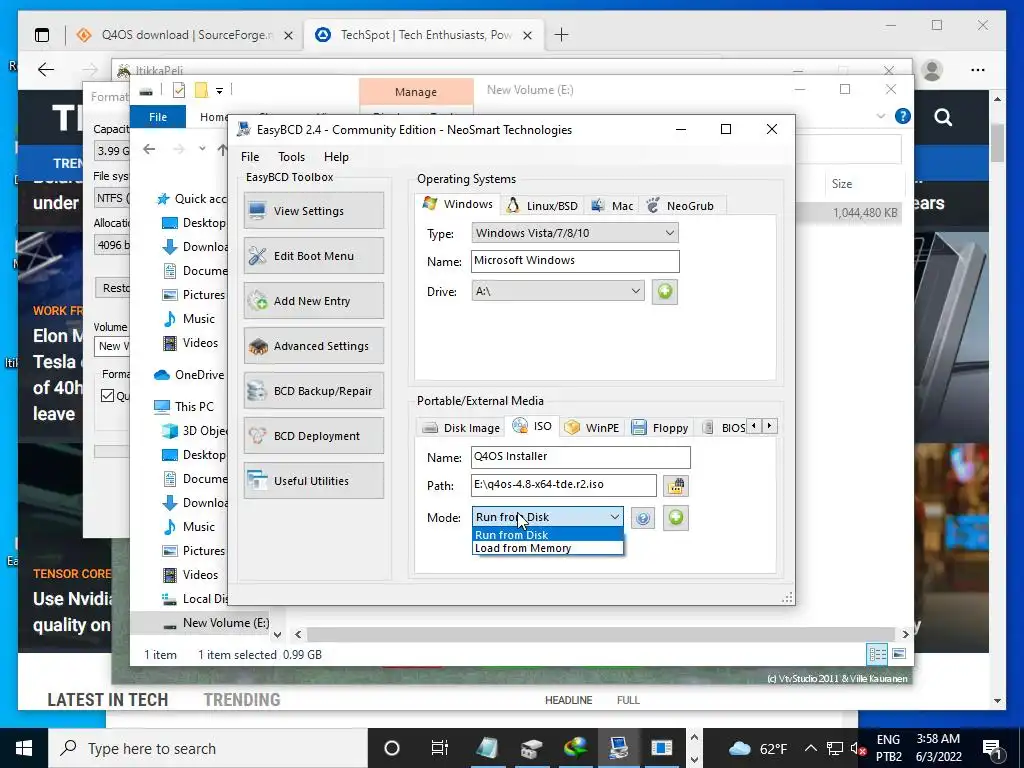Viewport: 1024px width, 768px height.
Task: Open browser tab actions menu icon
Action: [x=42, y=35]
